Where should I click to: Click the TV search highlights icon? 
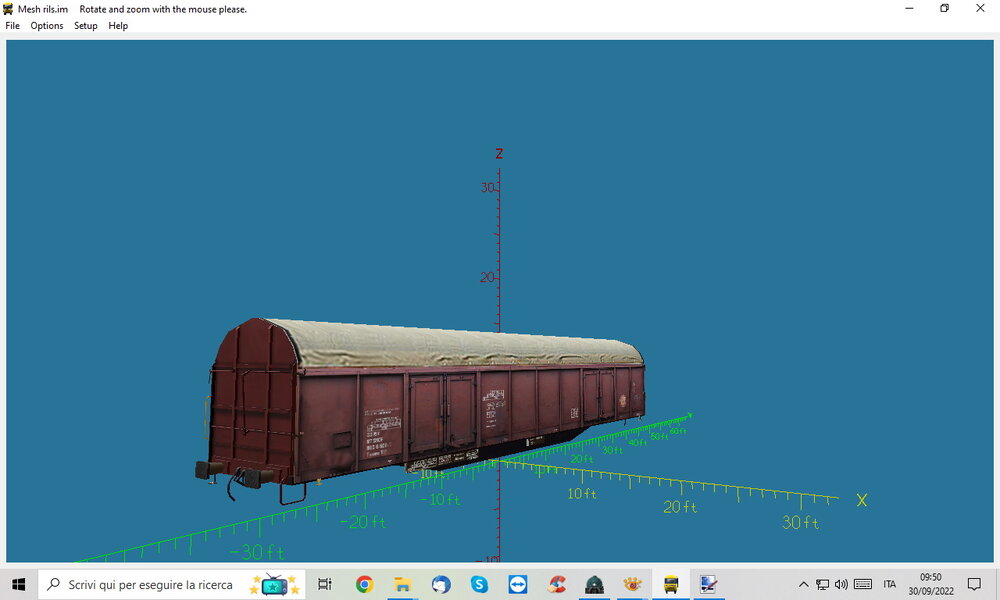click(274, 584)
